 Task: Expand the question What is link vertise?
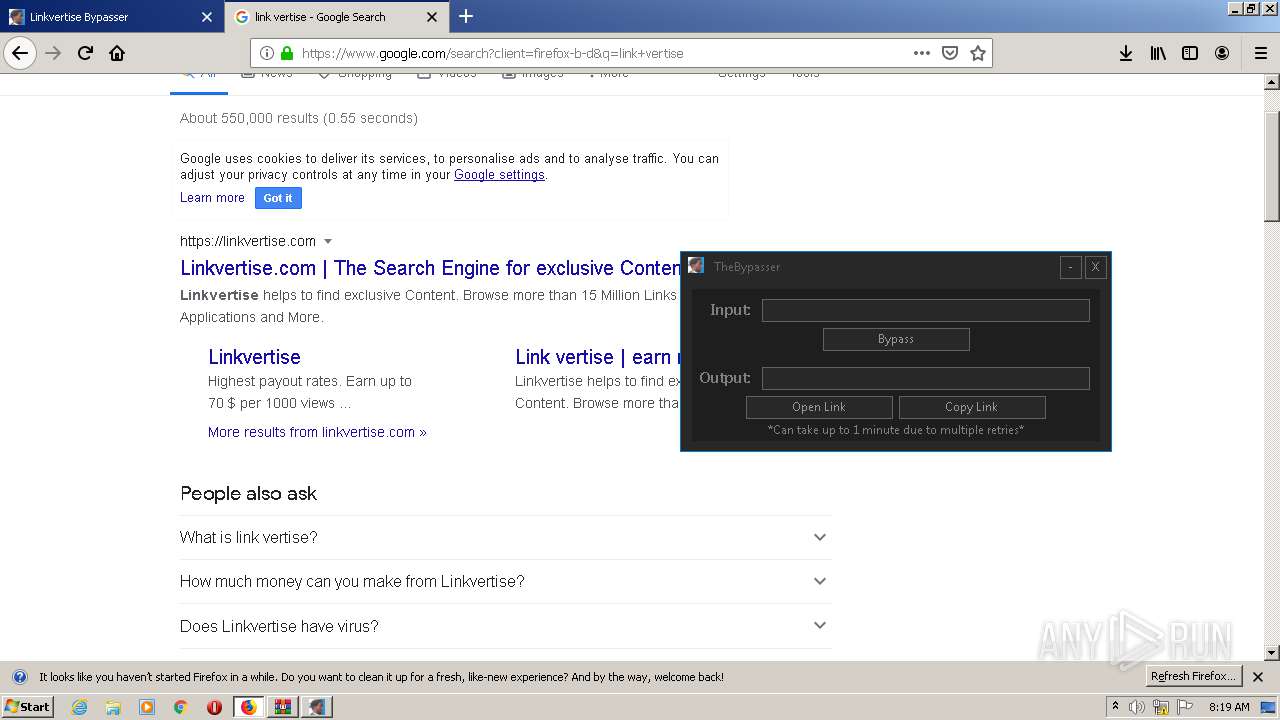[x=505, y=537]
